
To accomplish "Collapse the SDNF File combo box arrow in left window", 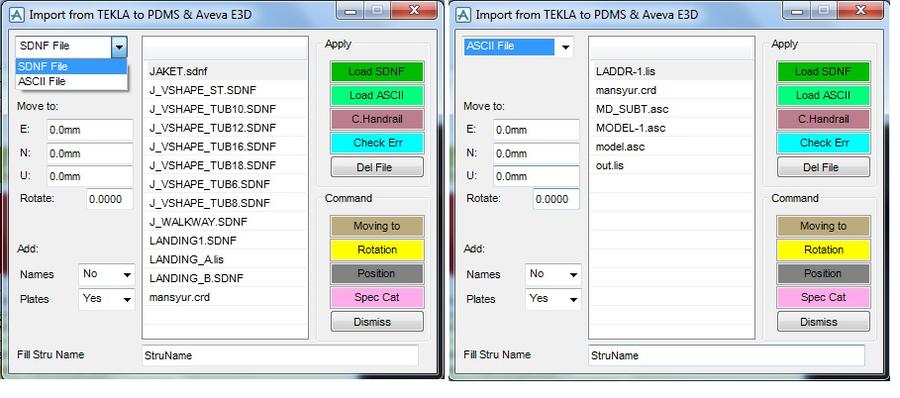I will click(119, 47).
